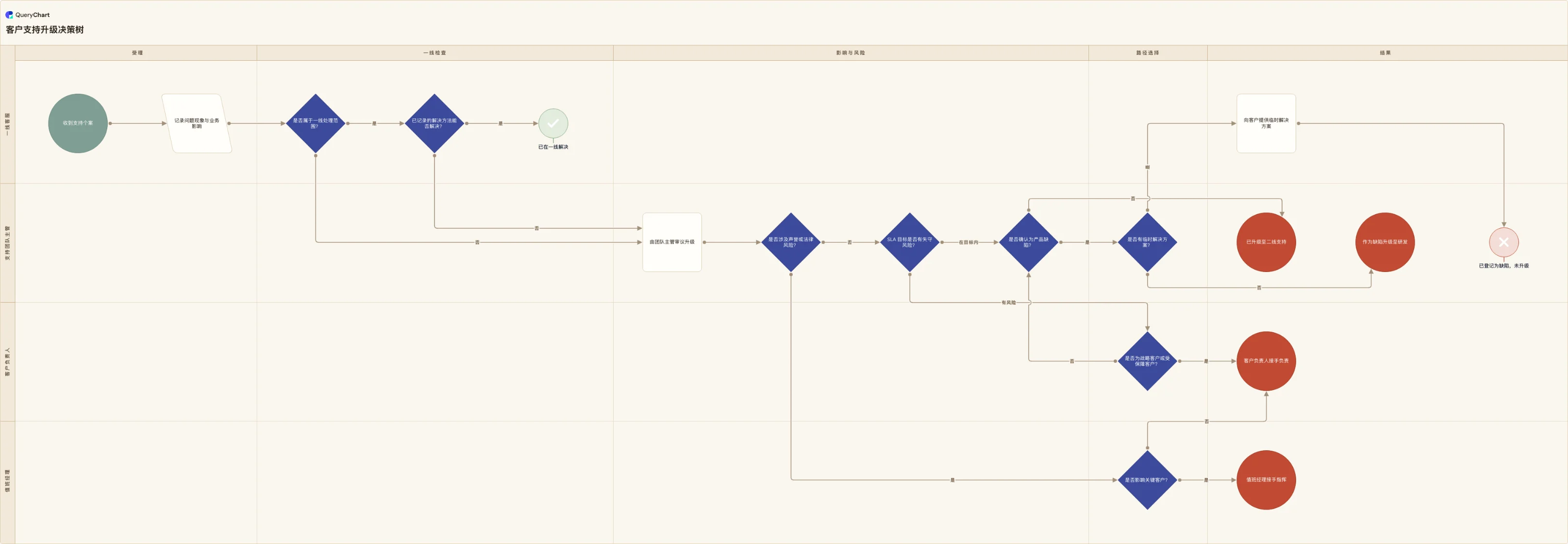Click the 收到支持个案 start circle
Screen dimensions: 1568x544
(x=78, y=123)
